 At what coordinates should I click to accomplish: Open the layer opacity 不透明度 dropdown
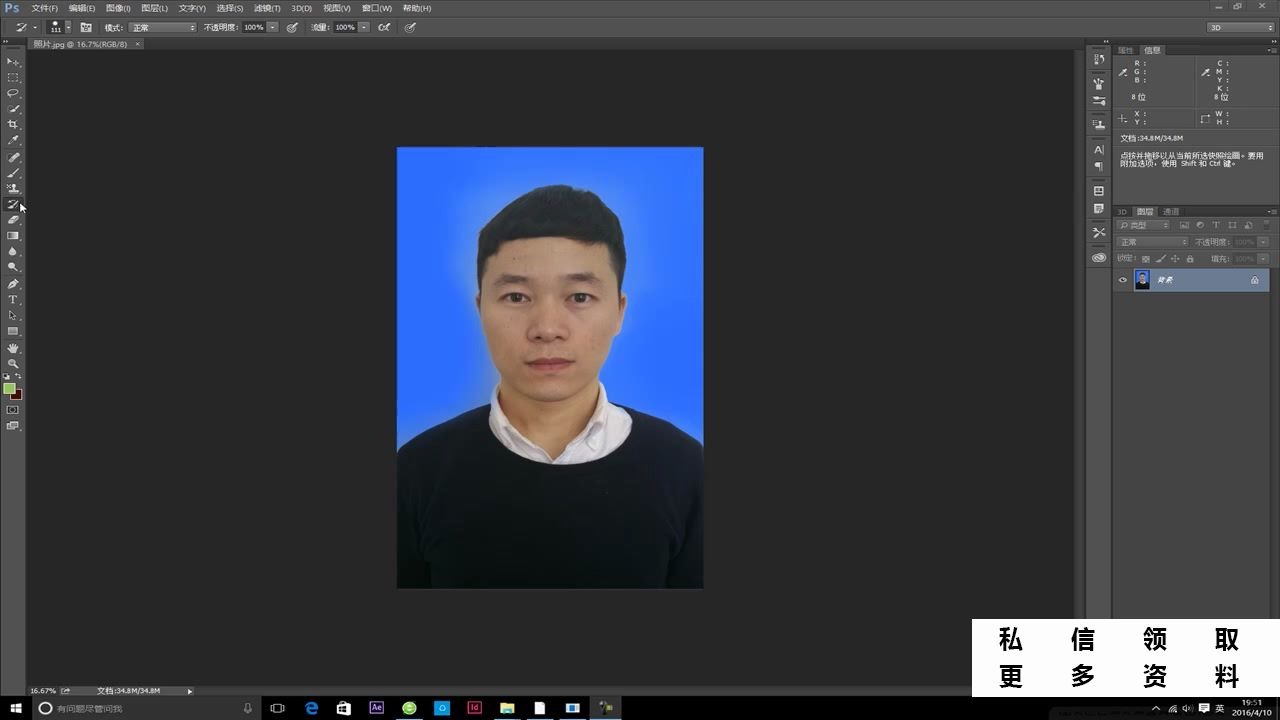tap(1261, 242)
